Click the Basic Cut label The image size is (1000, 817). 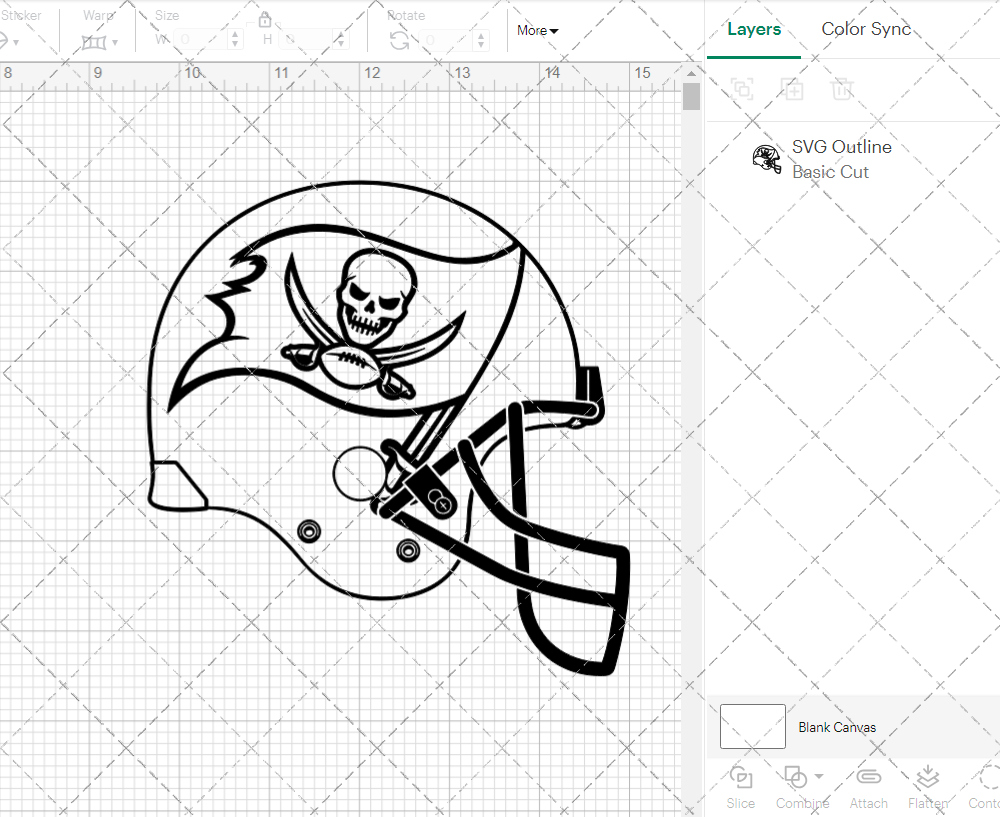point(830,172)
